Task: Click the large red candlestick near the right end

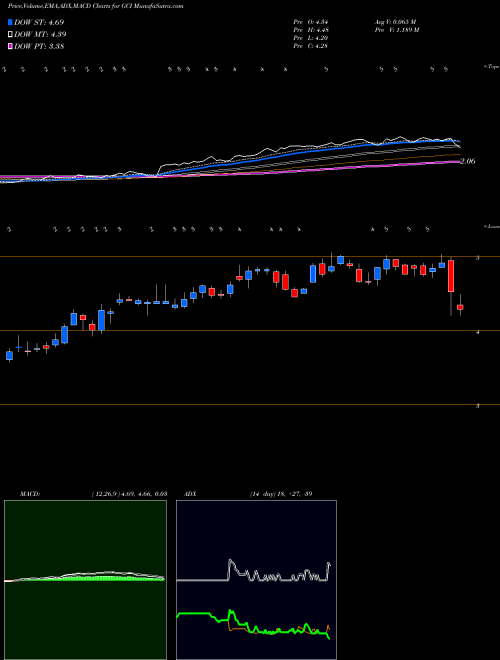Action: [x=451, y=276]
